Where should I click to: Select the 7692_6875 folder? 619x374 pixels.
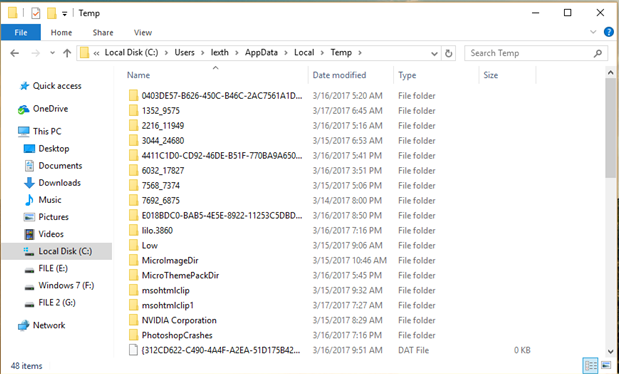click(x=161, y=201)
